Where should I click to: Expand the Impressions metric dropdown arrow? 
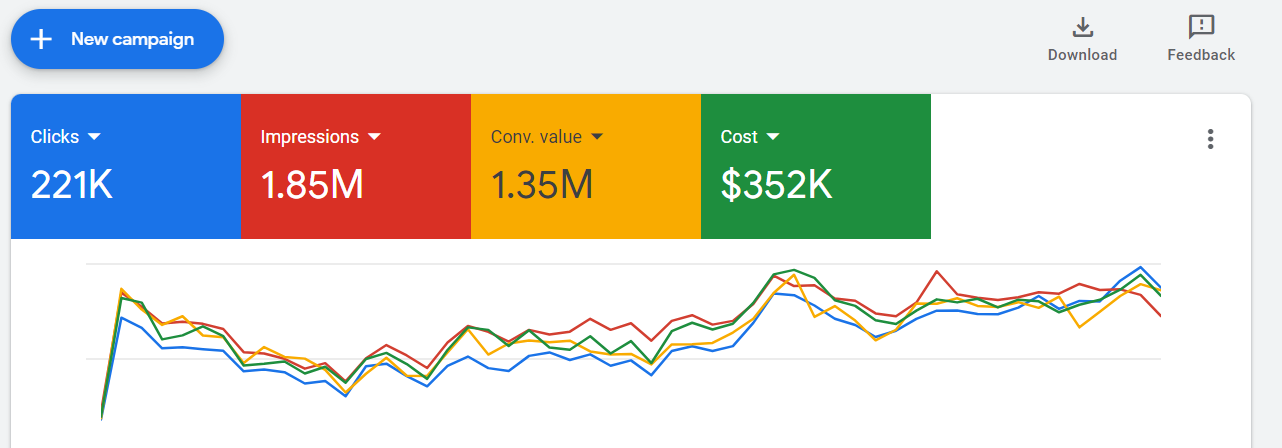375,137
